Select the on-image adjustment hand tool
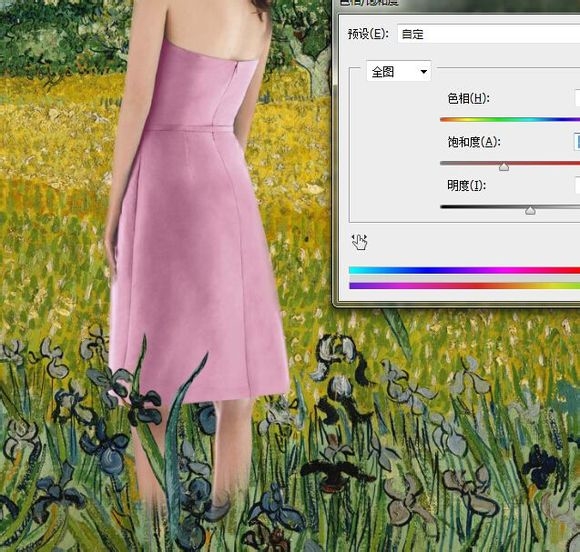This screenshot has width=580, height=552. 359,242
